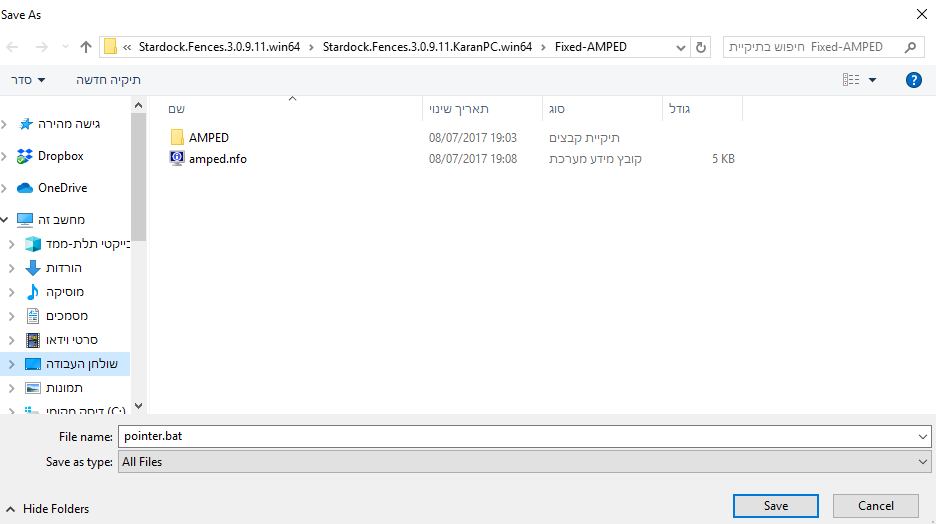Click Stardock.Fences.3.0.9.11.KaranPC.win64 path segment
Viewport: 936px width, 524px height.
click(x=427, y=47)
